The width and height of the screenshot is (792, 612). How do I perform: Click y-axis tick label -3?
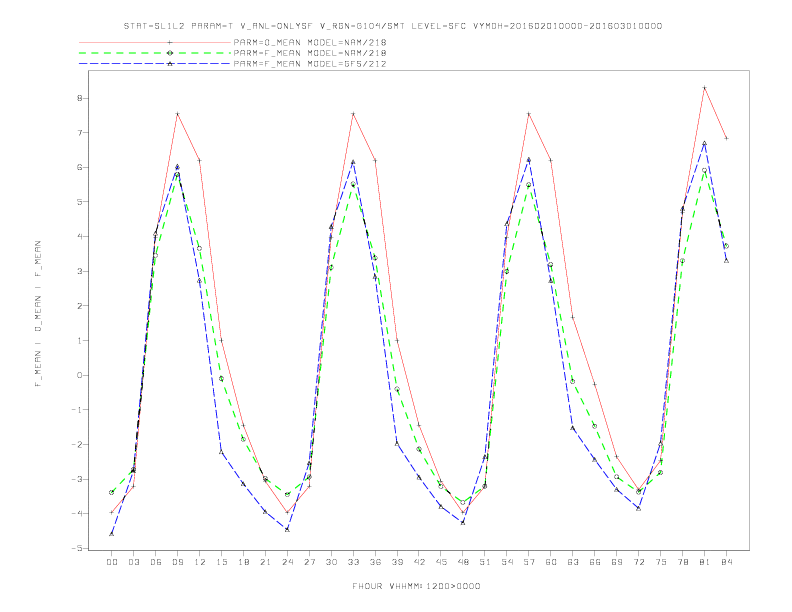[x=76, y=479]
